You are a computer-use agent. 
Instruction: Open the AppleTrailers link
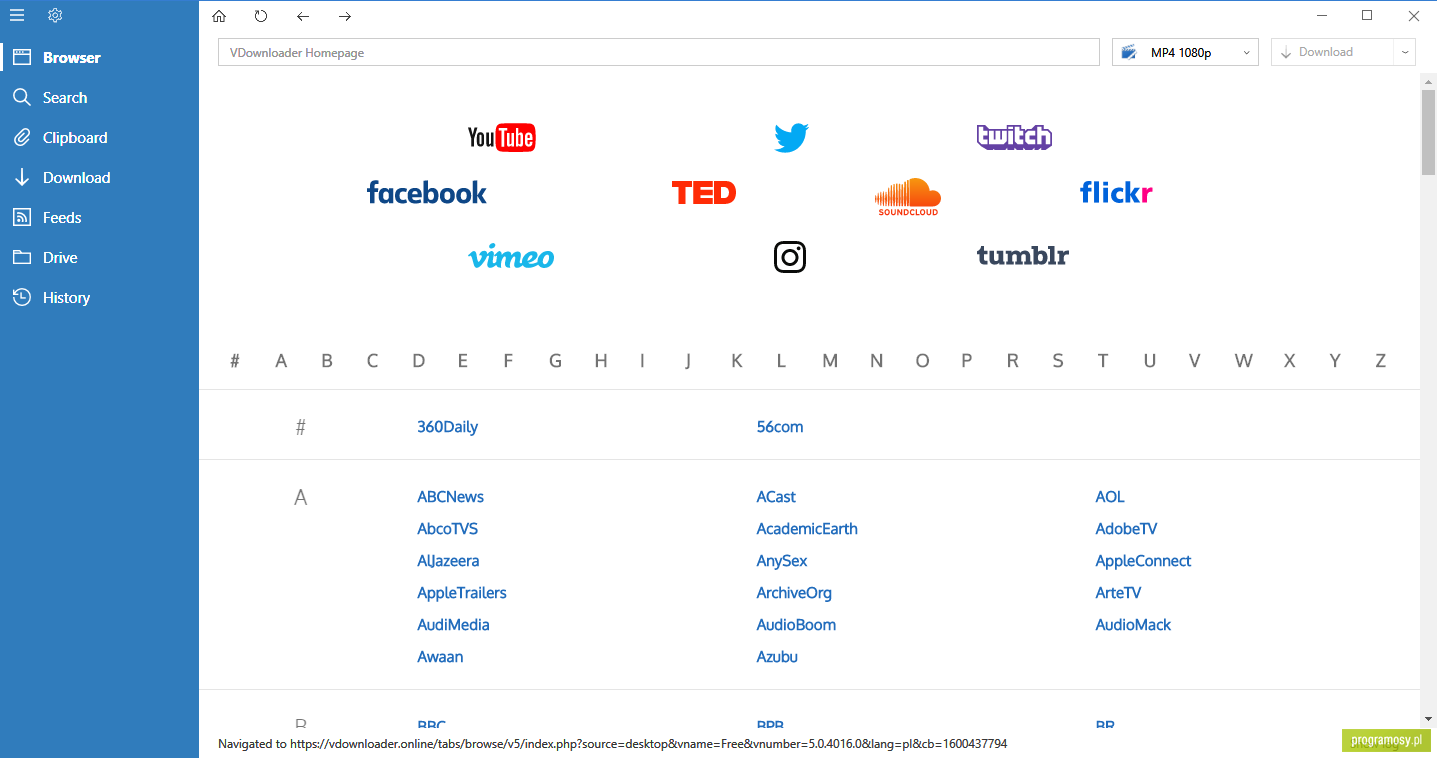pos(462,593)
